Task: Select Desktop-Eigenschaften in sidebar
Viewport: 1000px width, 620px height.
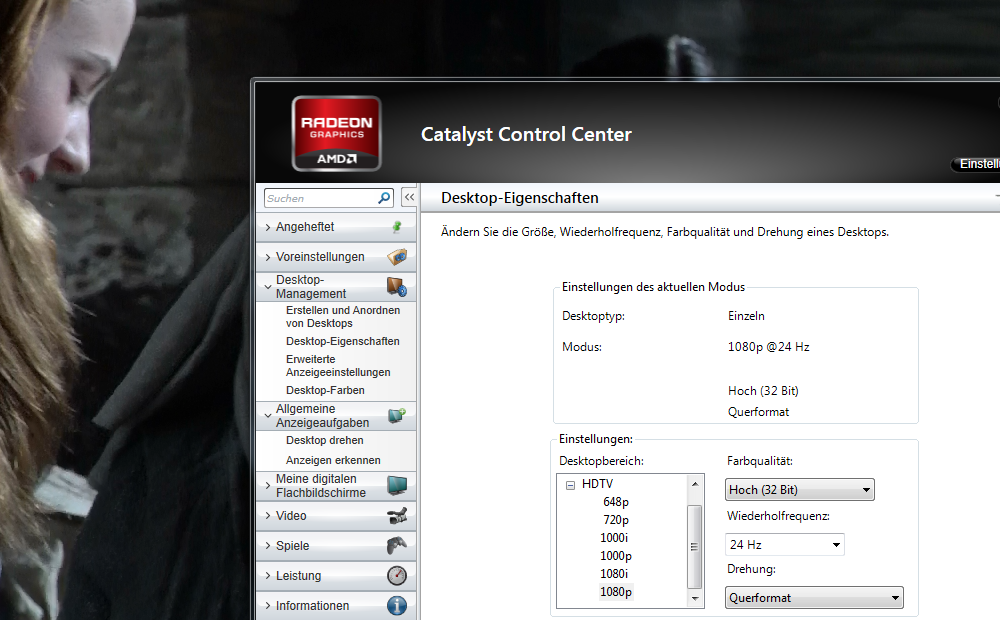Action: (342, 341)
